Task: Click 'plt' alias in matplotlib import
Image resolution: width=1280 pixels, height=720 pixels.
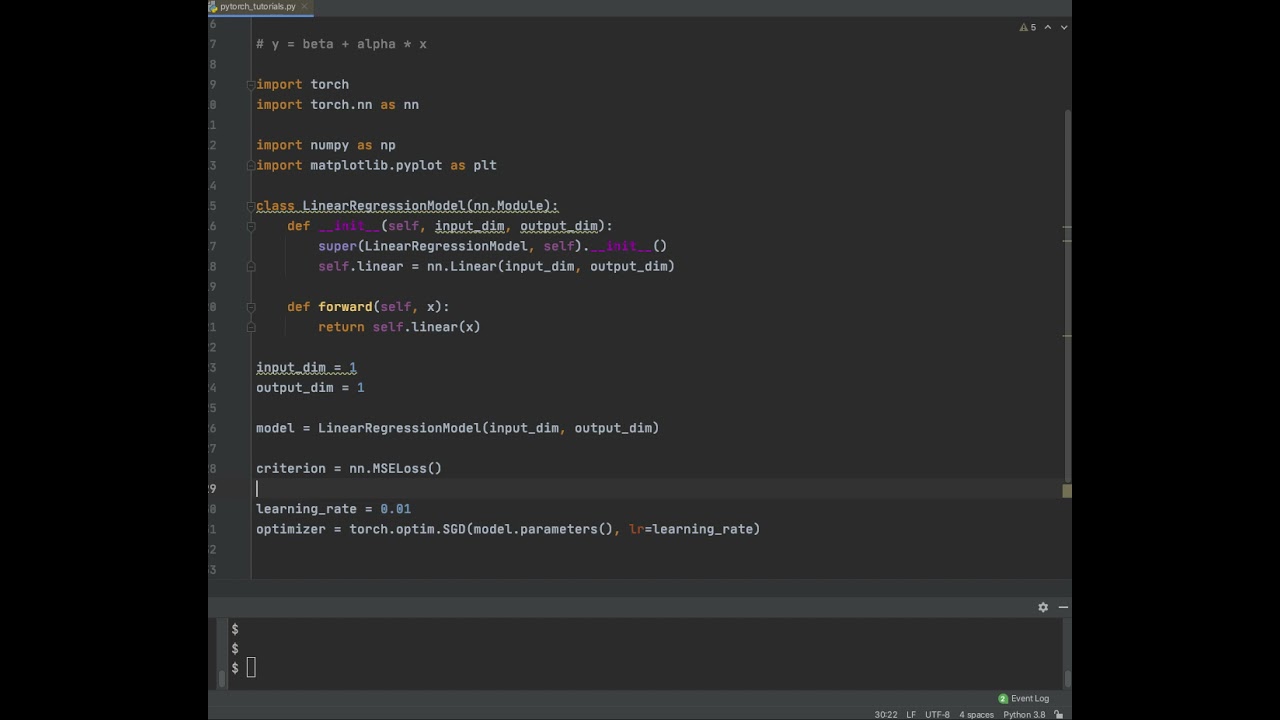Action: point(485,165)
